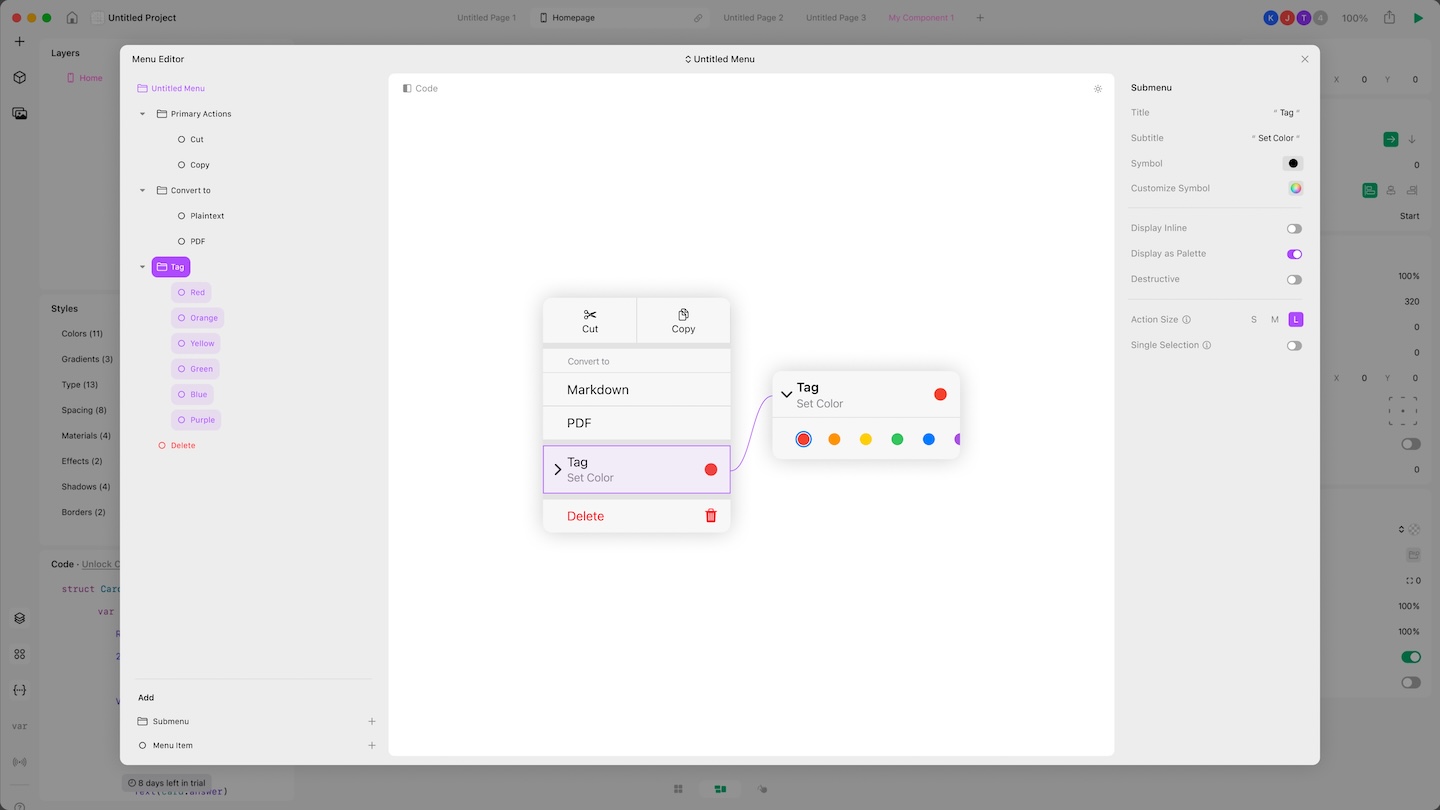Toggle the green switch in background inspector
The image size is (1440, 810).
coord(1411,657)
